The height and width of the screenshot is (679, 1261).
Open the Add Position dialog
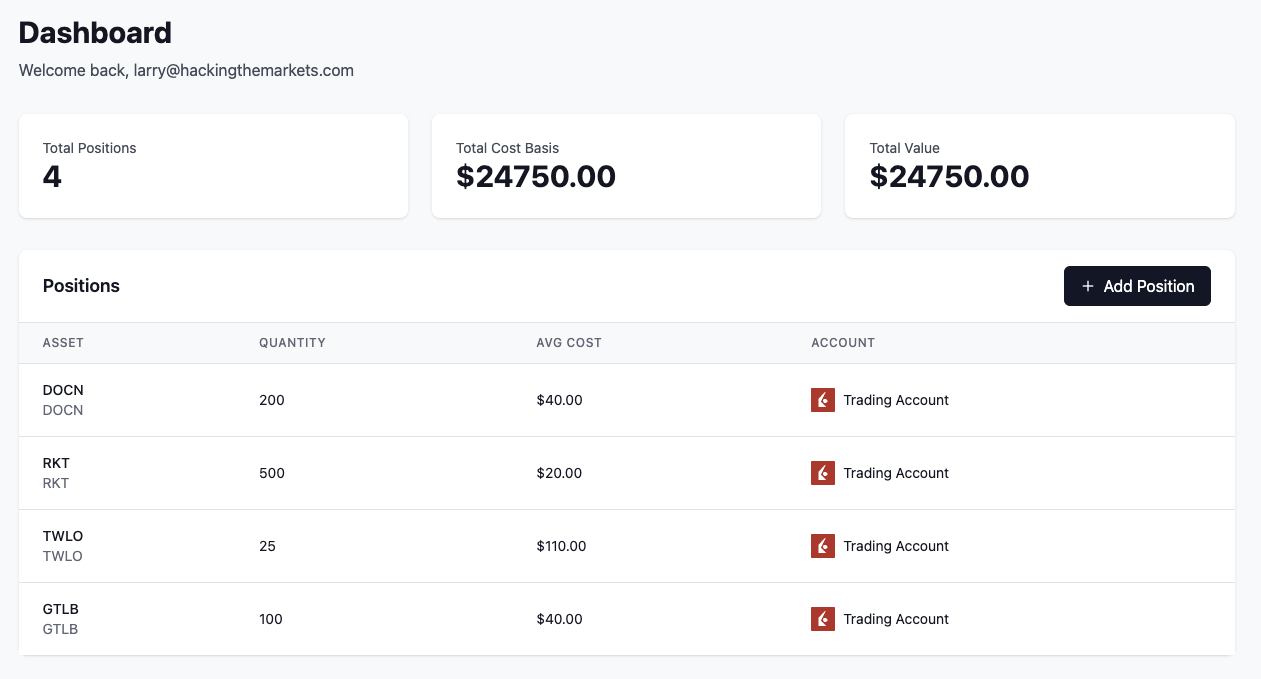tap(1137, 286)
